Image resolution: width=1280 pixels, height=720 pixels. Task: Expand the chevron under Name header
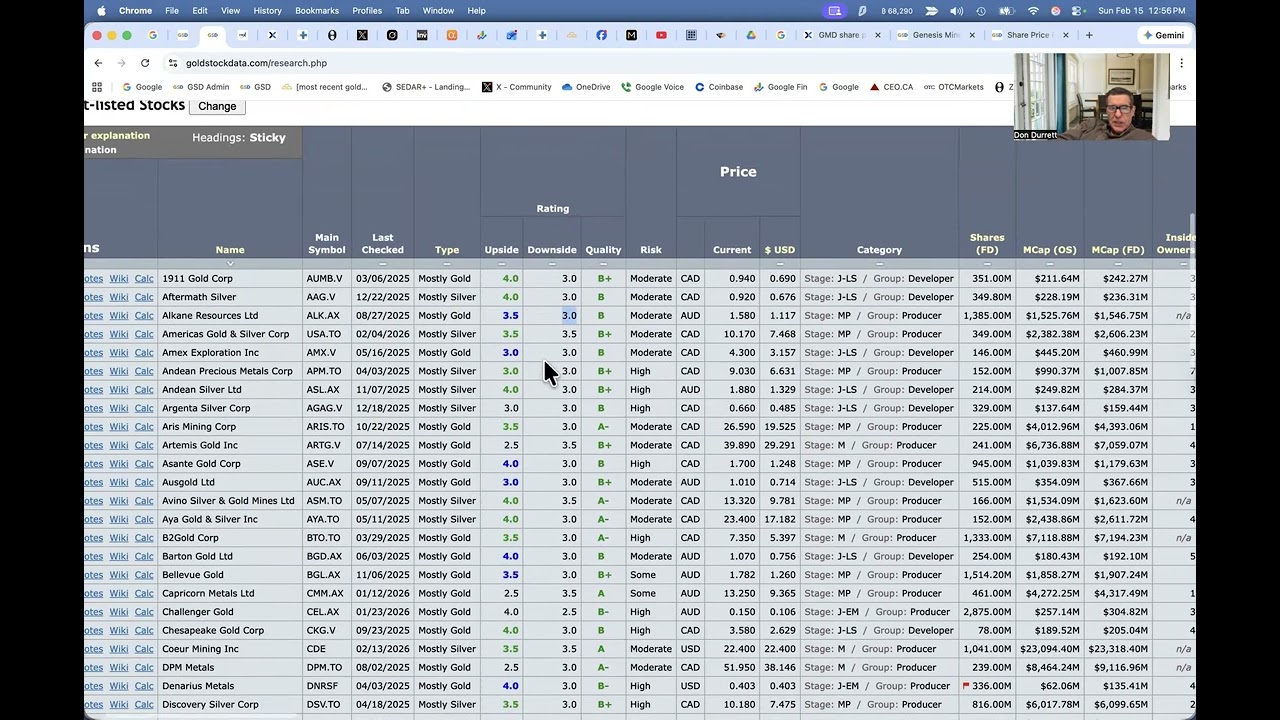tap(230, 264)
